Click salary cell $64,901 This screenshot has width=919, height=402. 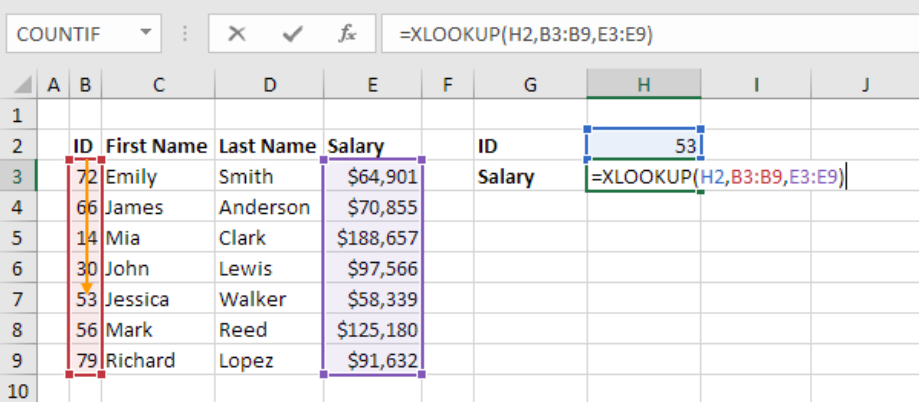point(372,176)
